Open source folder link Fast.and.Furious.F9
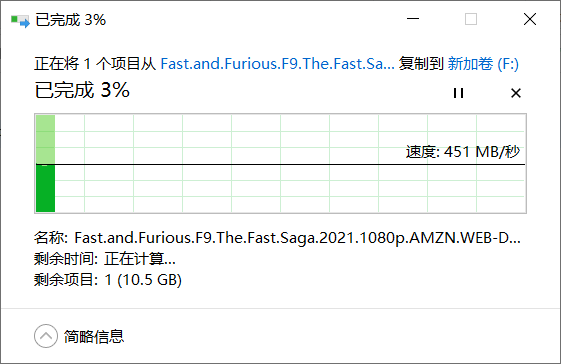The width and height of the screenshot is (561, 364). coord(277,64)
